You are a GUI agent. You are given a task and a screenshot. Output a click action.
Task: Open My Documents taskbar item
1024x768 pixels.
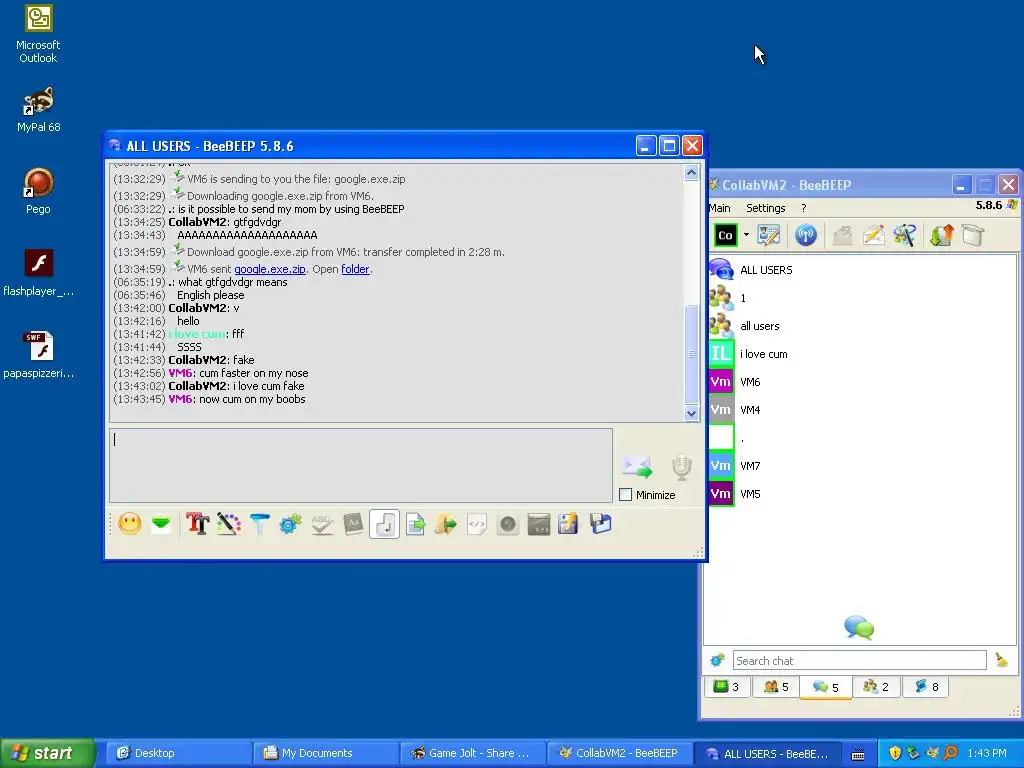click(x=324, y=753)
